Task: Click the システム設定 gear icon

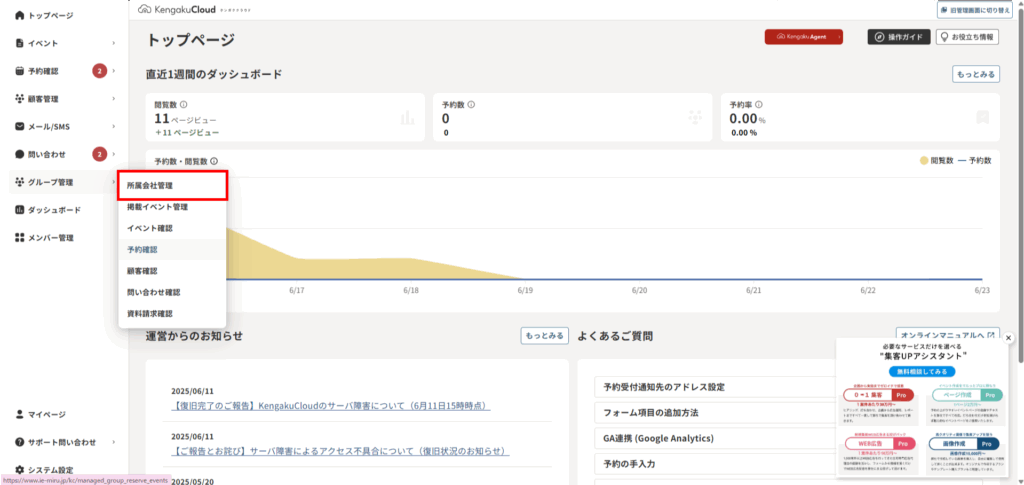Action: 20,470
